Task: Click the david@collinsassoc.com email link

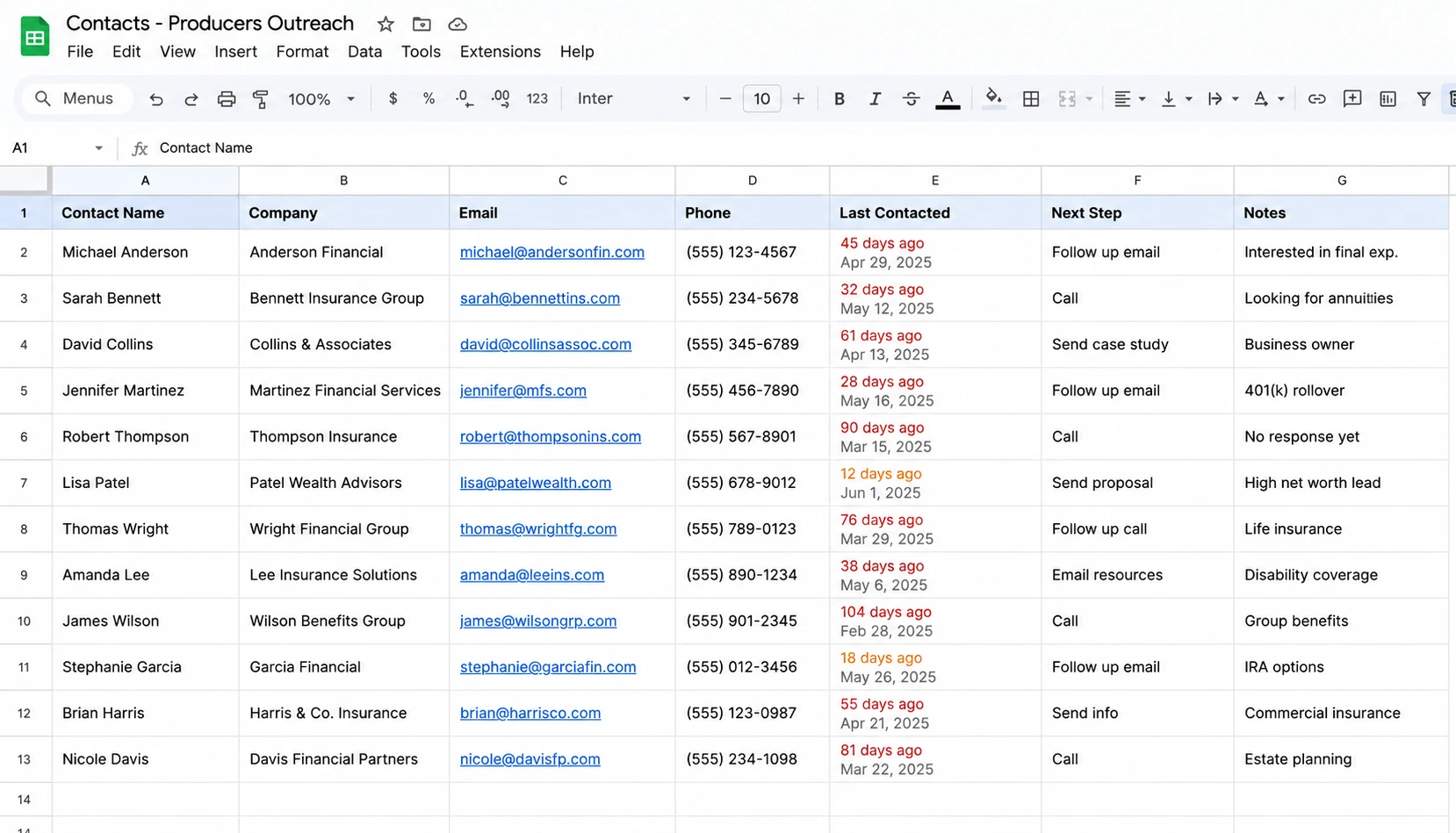Action: 545,345
